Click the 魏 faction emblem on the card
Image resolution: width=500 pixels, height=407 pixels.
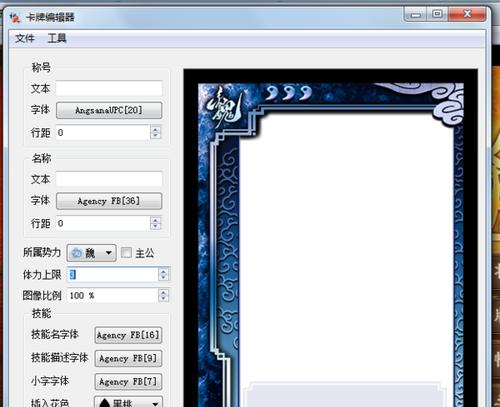pyautogui.click(x=225, y=107)
